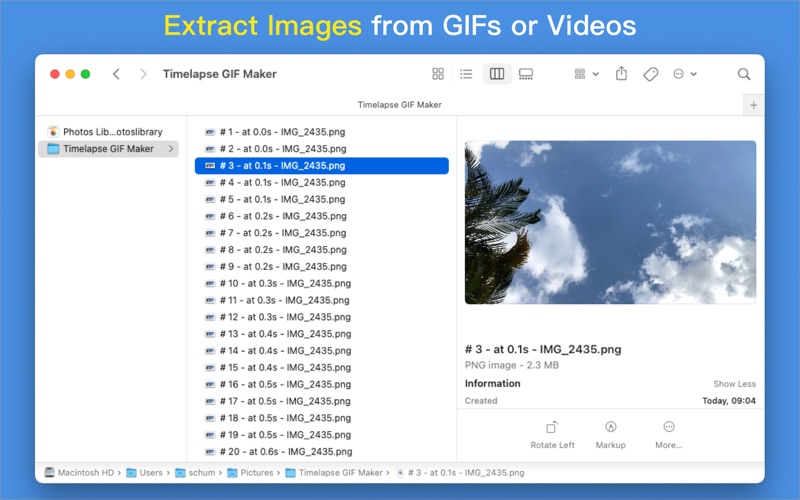The image size is (800, 500).
Task: Click Show Less in Information section
Action: (734, 384)
